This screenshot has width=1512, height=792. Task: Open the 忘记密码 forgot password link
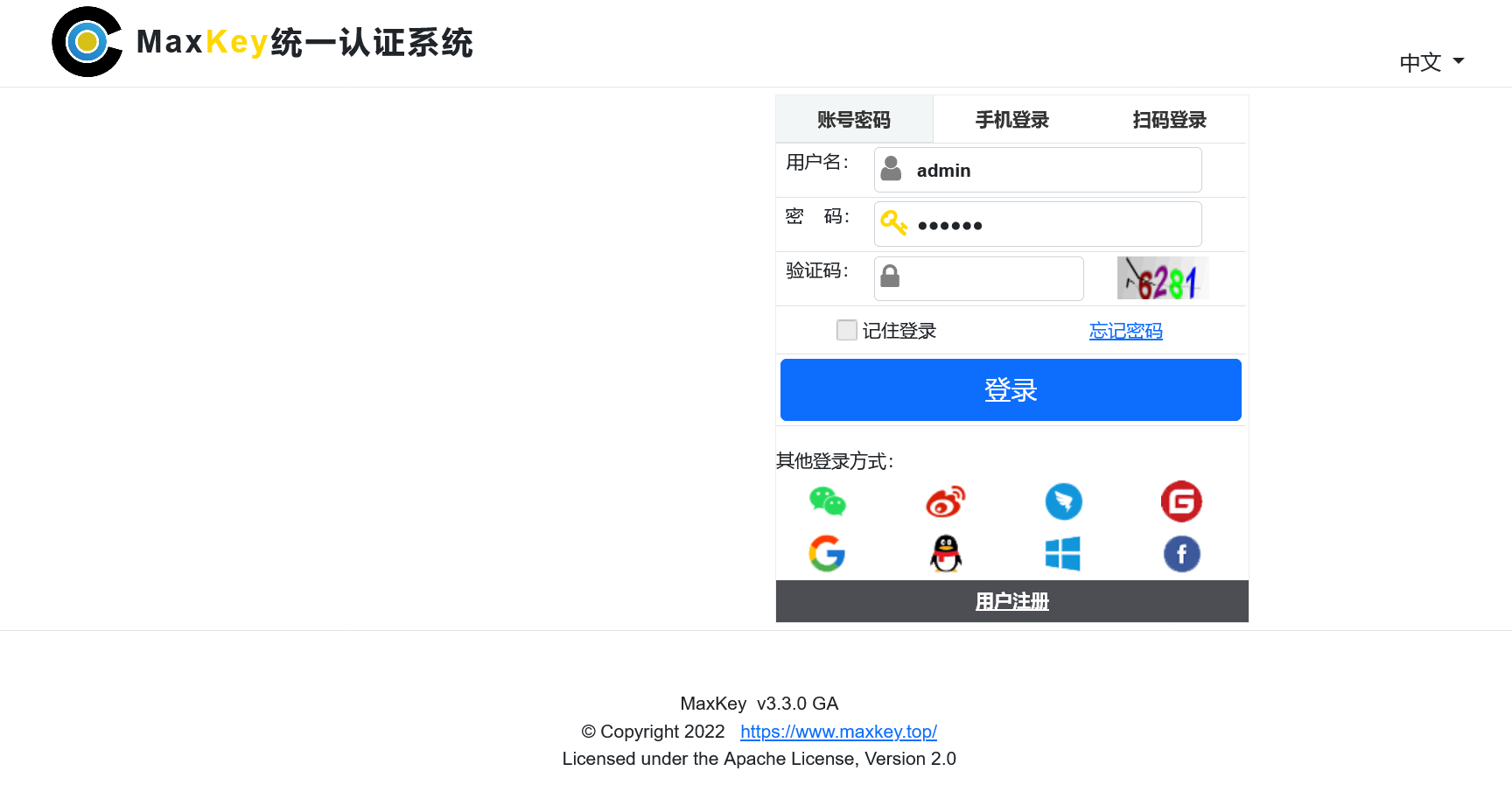coord(1126,331)
